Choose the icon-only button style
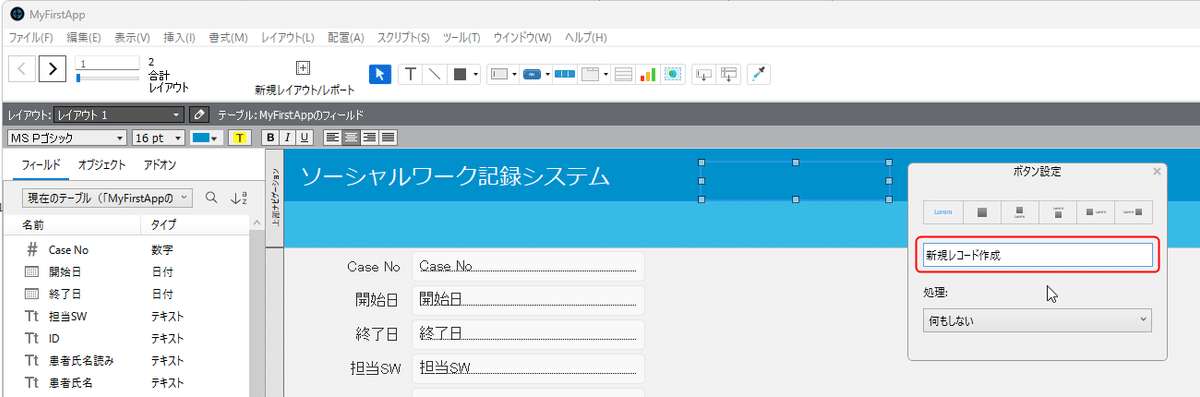The width and height of the screenshot is (1200, 397). [982, 211]
